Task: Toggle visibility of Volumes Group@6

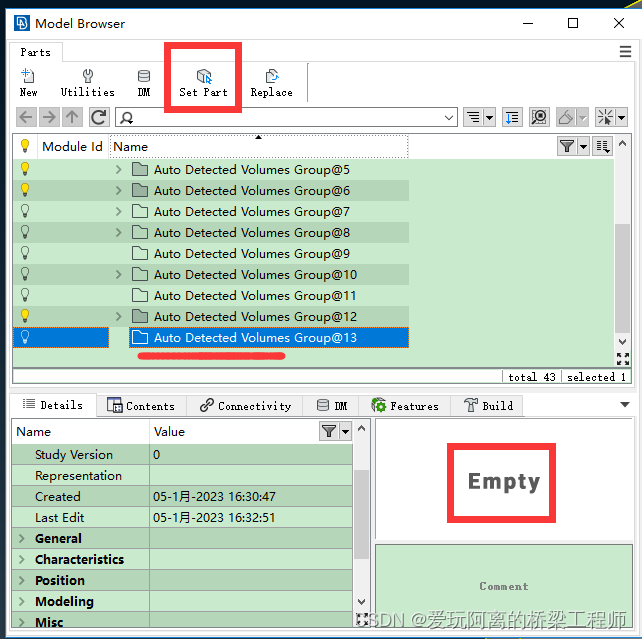Action: [25, 190]
